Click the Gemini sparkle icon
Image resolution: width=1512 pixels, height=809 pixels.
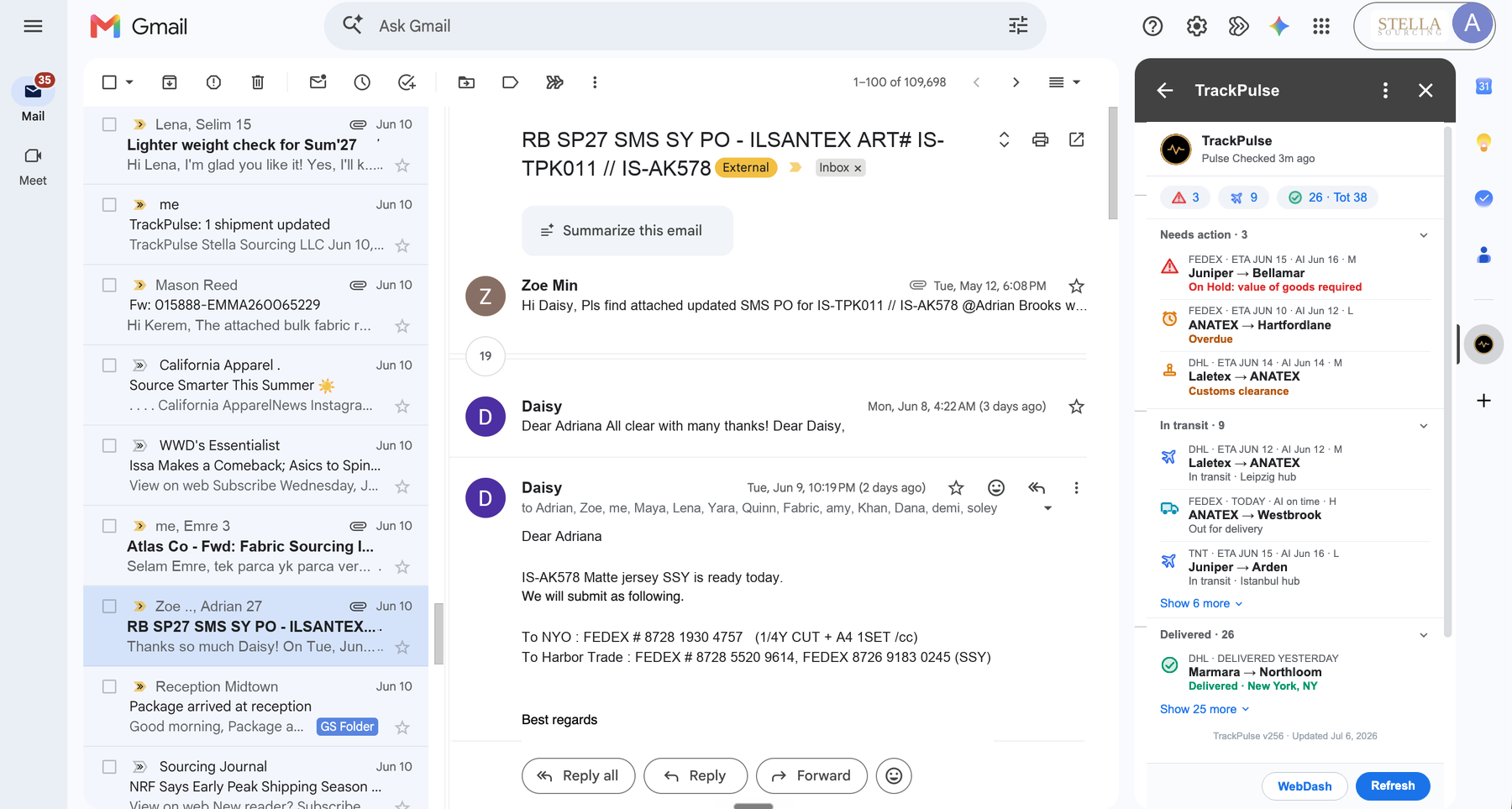[1279, 26]
